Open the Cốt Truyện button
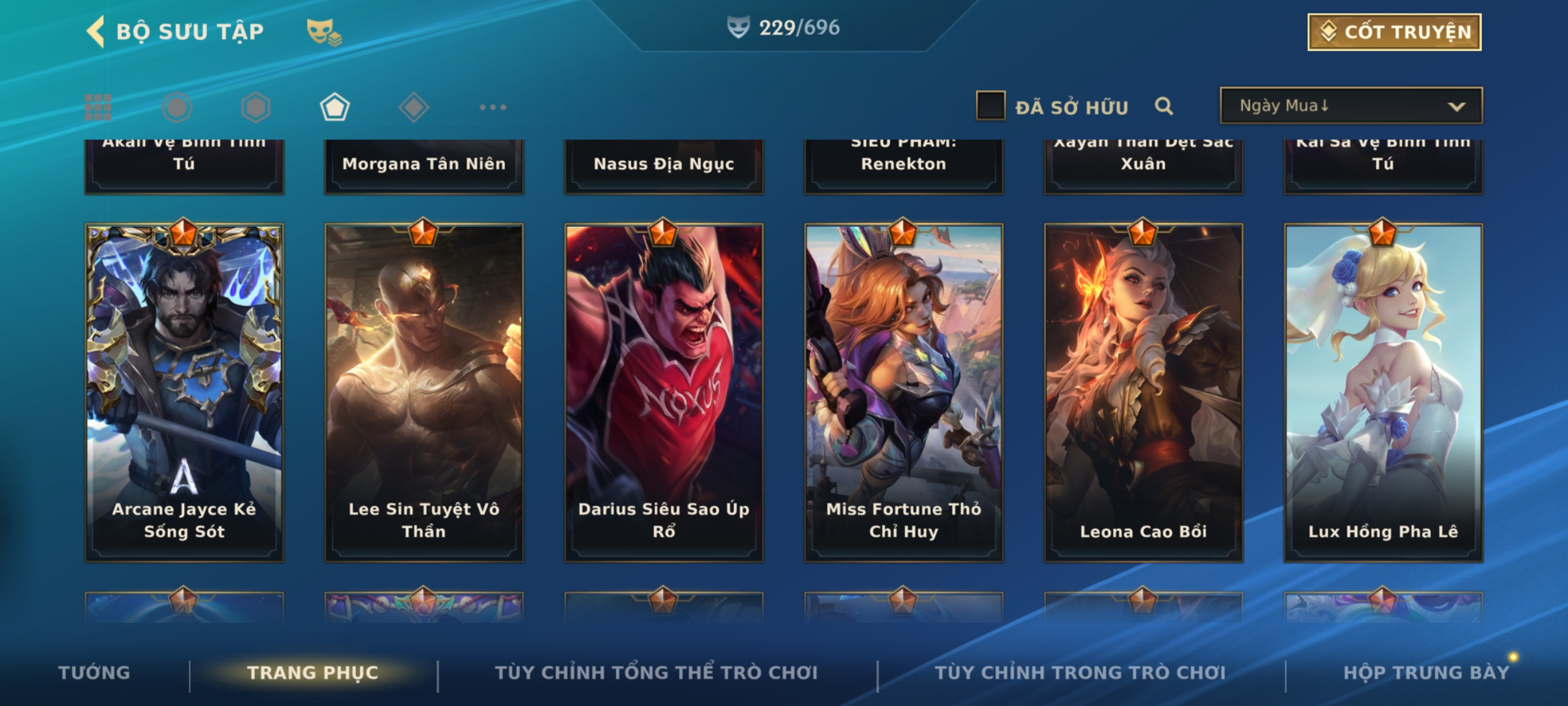 [x=1394, y=32]
